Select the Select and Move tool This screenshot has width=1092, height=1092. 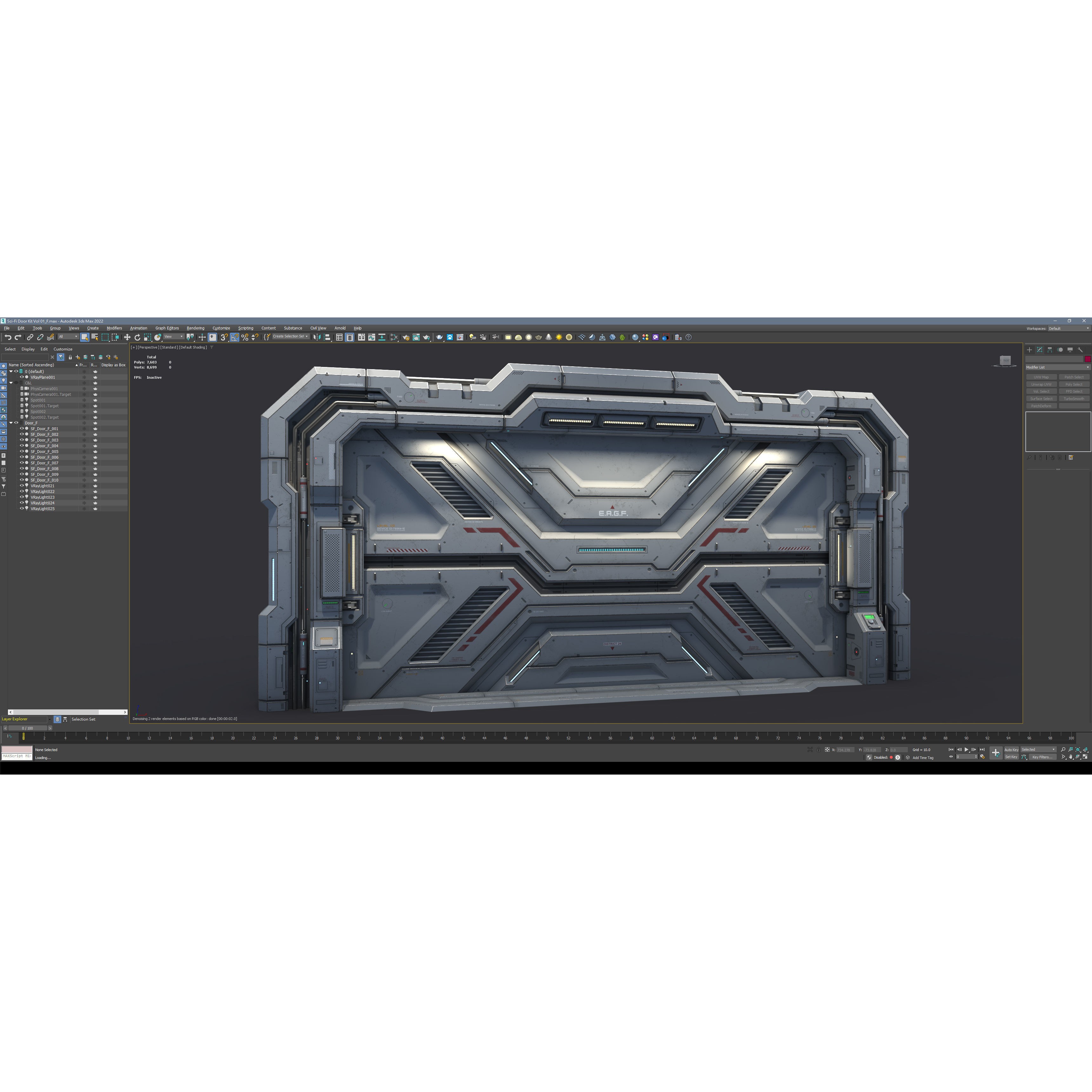[x=127, y=337]
